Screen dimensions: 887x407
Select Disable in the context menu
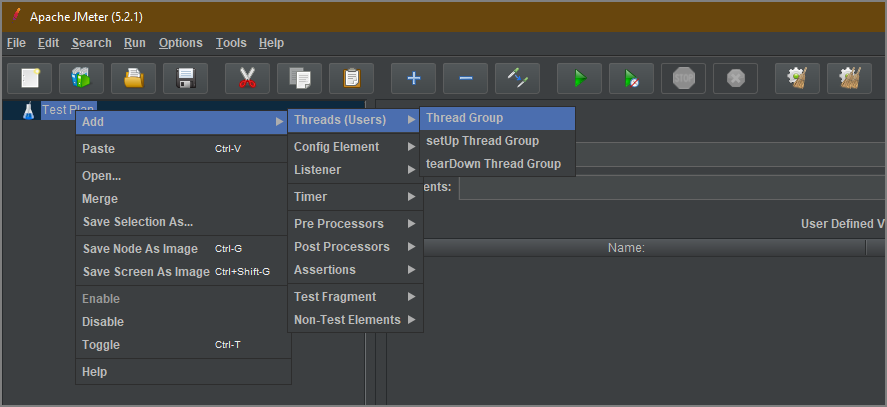[183, 322]
